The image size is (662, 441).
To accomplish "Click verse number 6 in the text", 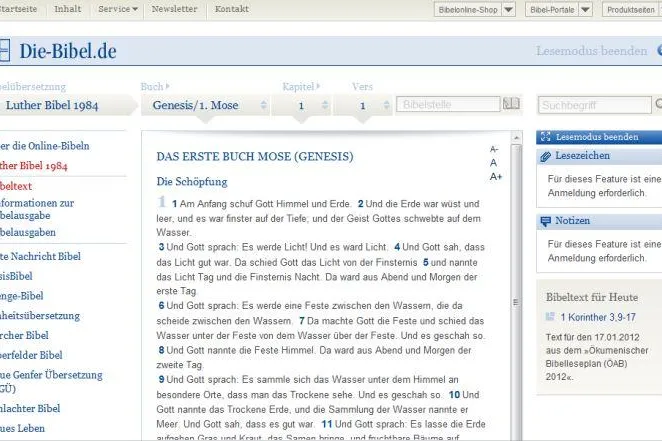I will 161,306.
